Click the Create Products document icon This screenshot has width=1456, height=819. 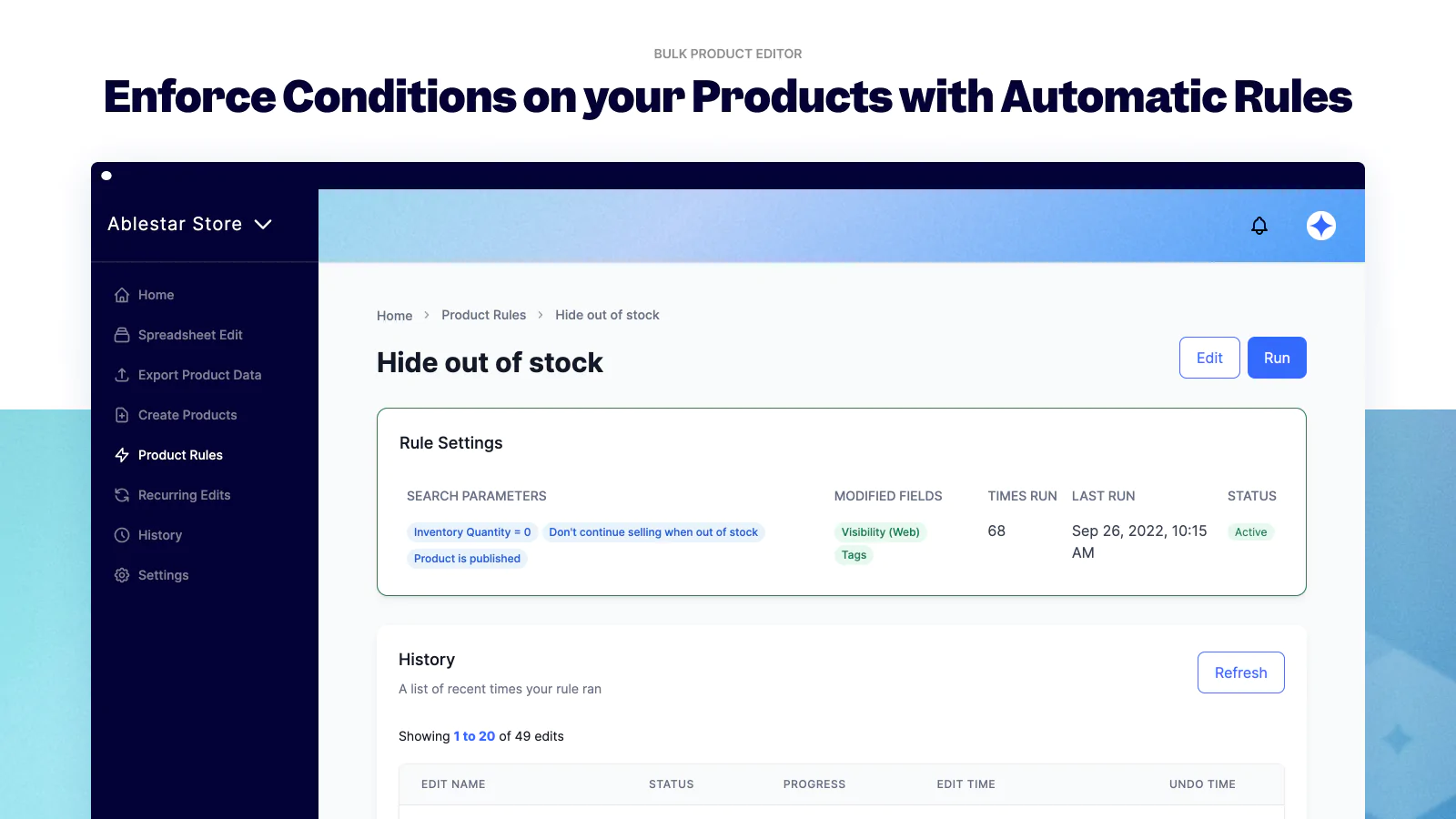click(x=122, y=415)
